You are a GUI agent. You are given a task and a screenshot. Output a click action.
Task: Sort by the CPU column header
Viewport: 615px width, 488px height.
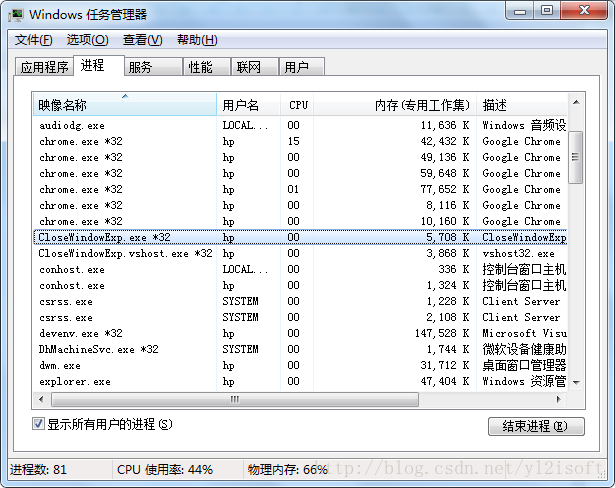coord(297,105)
